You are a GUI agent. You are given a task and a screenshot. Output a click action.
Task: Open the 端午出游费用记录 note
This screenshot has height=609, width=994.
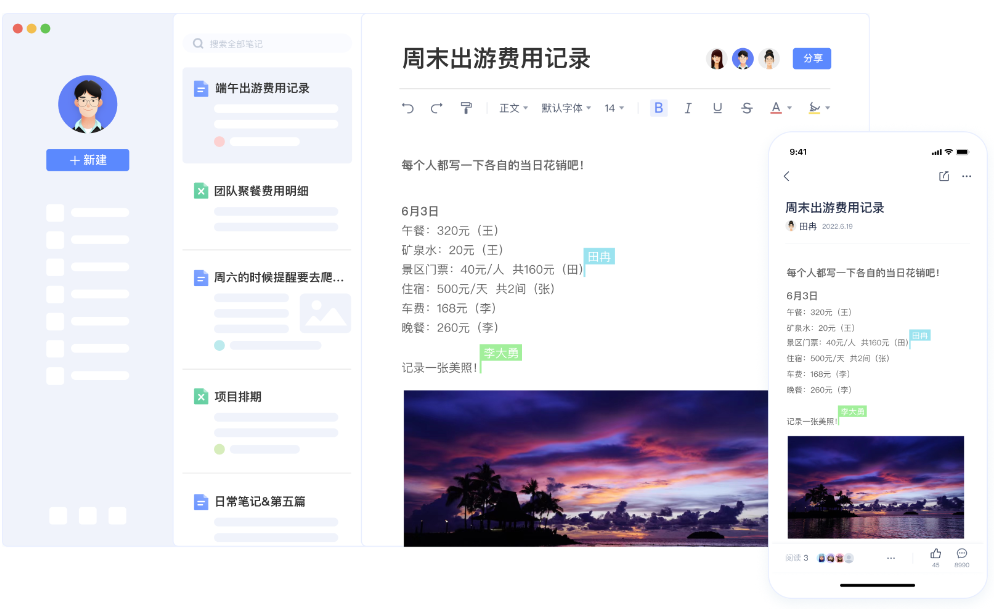pyautogui.click(x=267, y=115)
